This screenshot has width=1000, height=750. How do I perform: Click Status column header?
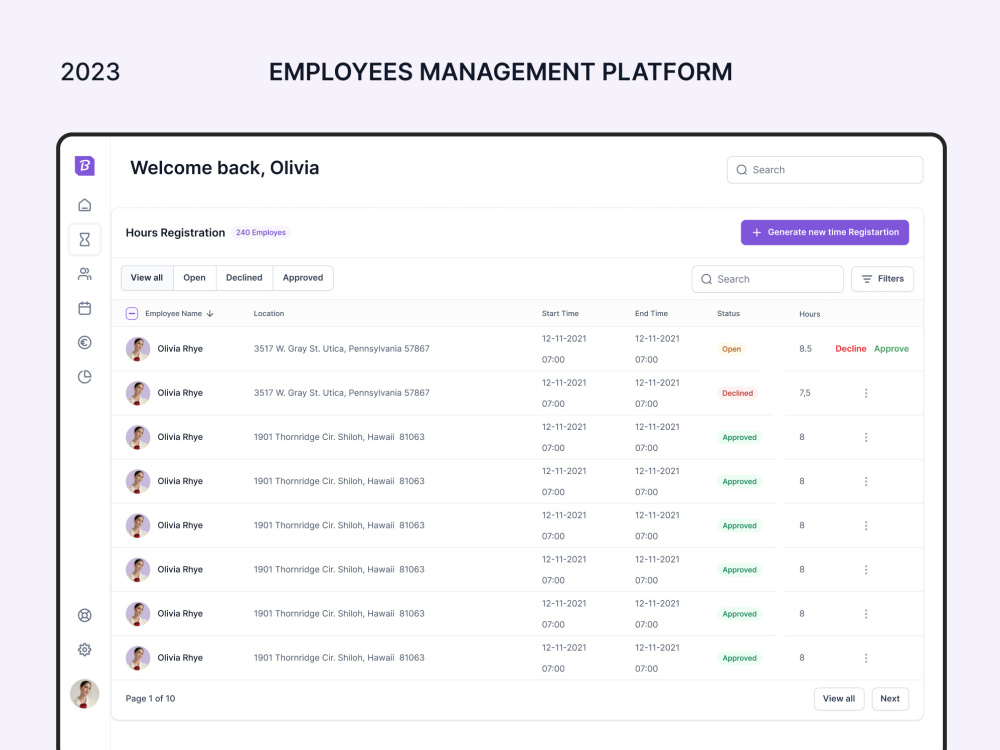[x=728, y=314]
